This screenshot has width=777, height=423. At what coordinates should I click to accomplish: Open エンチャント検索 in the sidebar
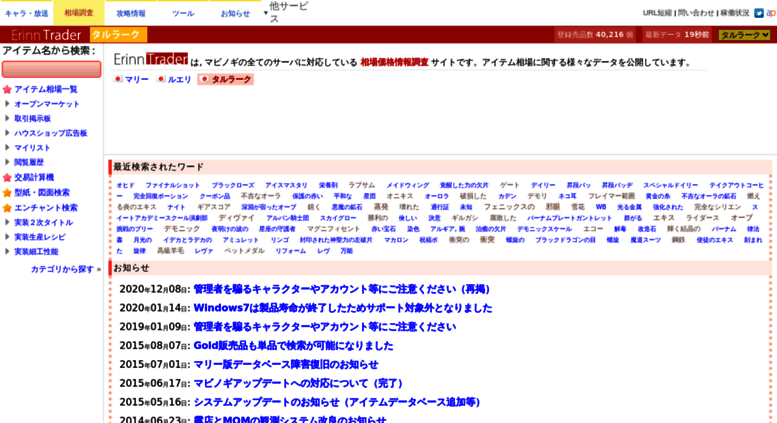tap(46, 208)
